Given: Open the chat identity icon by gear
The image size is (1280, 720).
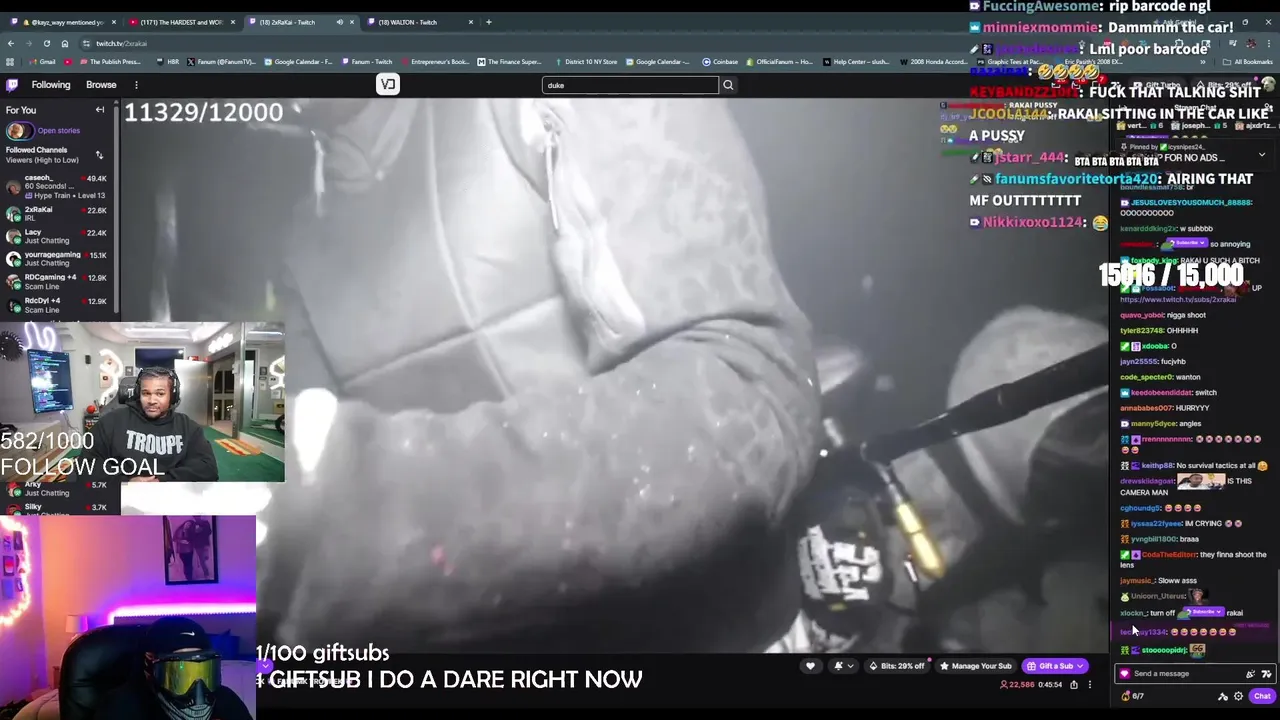Looking at the screenshot, I should [x=1222, y=696].
